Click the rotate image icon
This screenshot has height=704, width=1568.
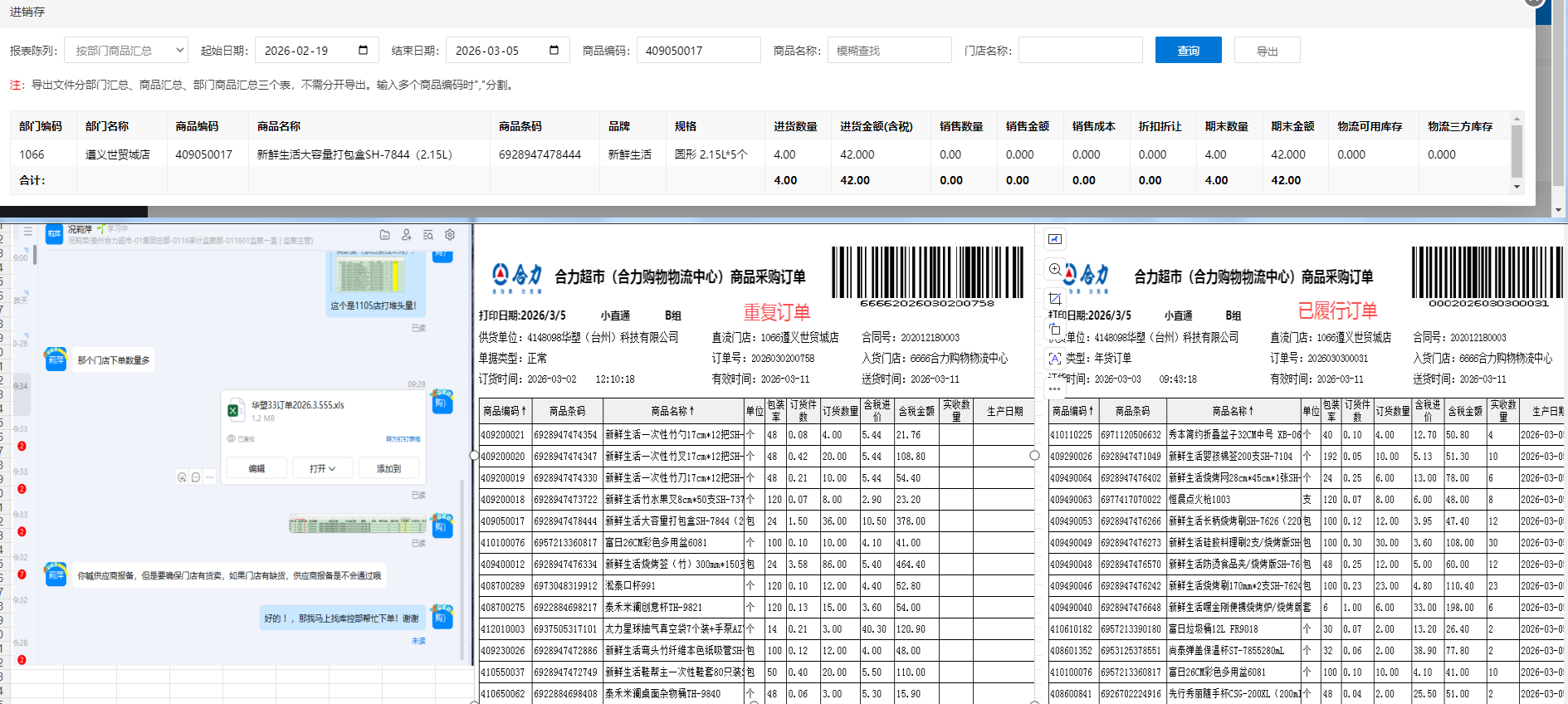[x=1055, y=329]
